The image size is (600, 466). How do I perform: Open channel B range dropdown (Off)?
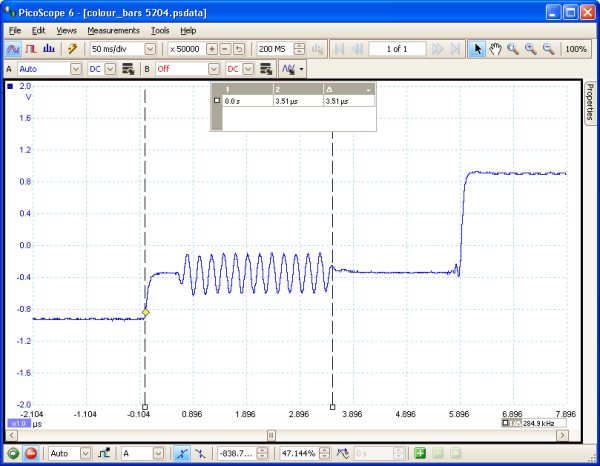click(x=214, y=69)
